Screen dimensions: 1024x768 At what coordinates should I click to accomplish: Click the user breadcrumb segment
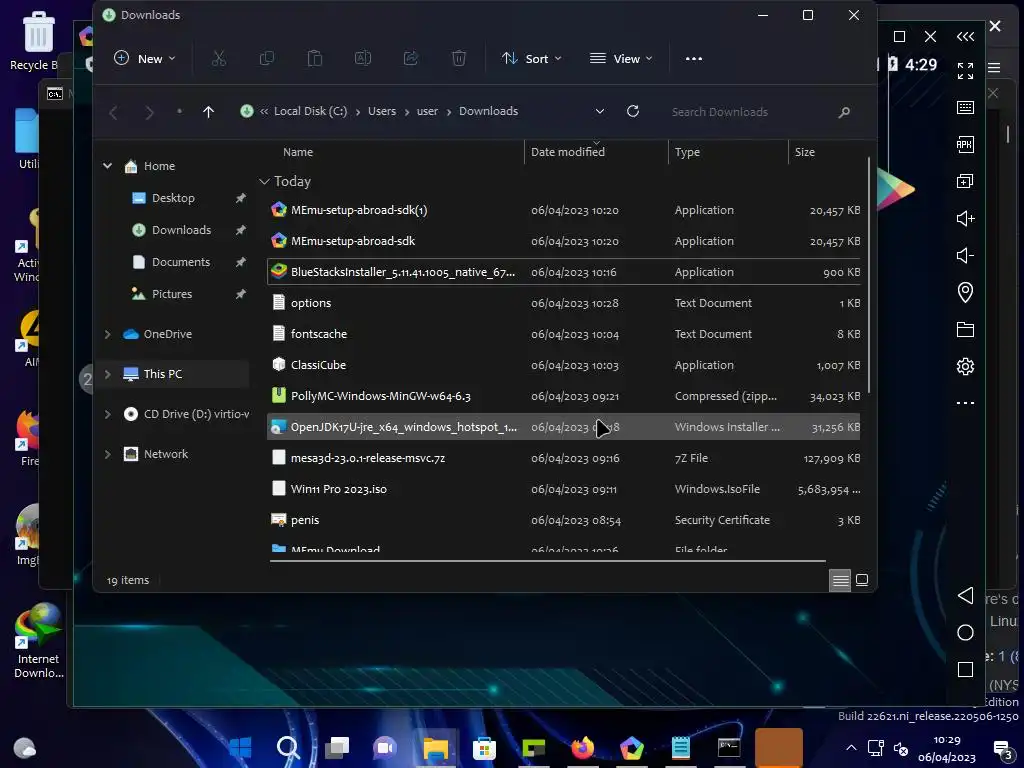coord(427,111)
